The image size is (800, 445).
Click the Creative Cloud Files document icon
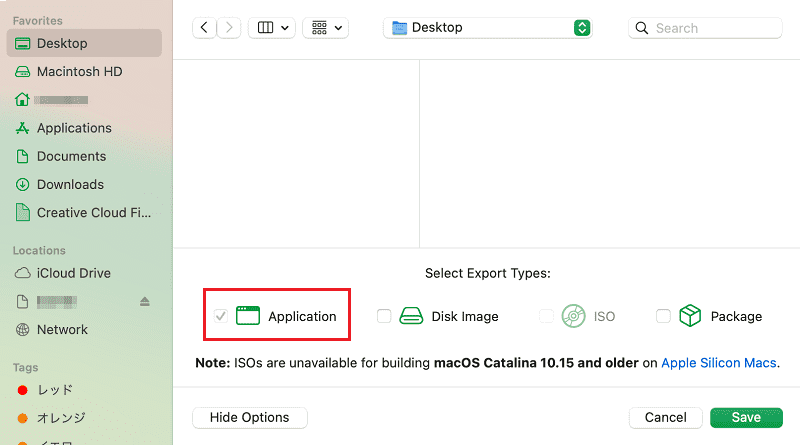[x=22, y=212]
